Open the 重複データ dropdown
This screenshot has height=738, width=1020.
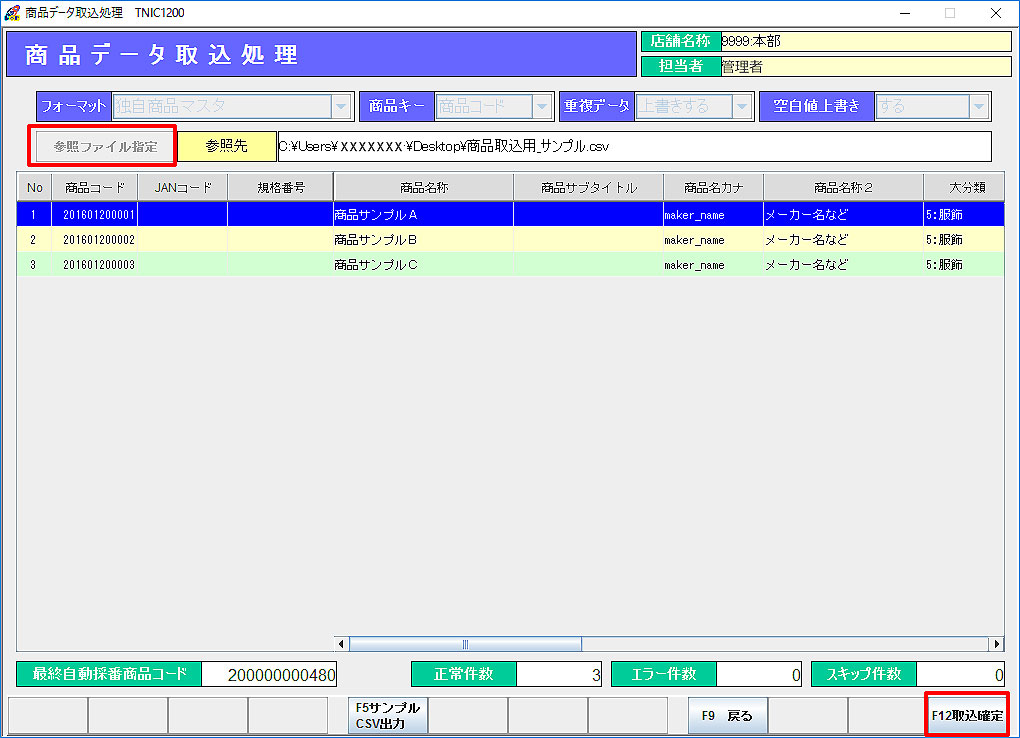[742, 106]
